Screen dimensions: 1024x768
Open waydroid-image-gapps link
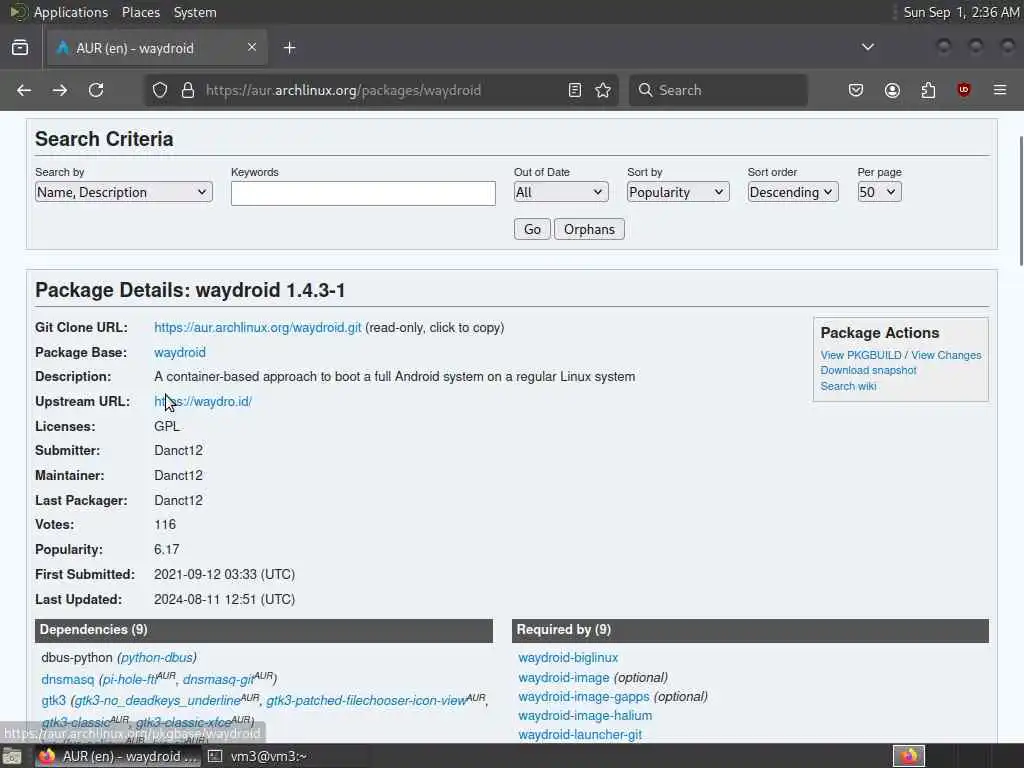584,697
